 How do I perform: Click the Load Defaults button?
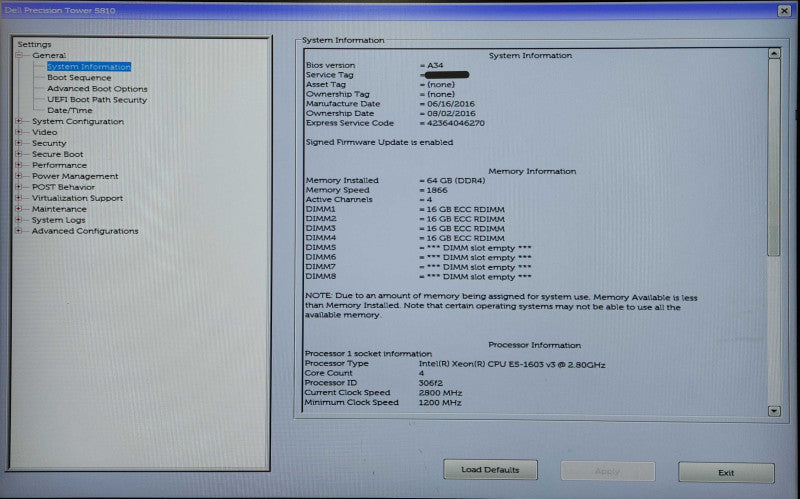[x=490, y=470]
